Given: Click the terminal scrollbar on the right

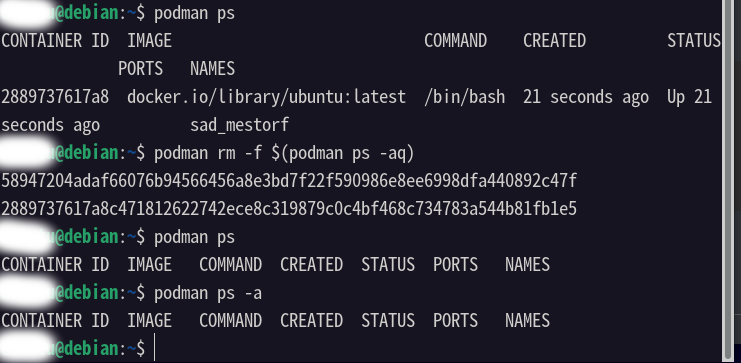Looking at the screenshot, I should point(728,180).
